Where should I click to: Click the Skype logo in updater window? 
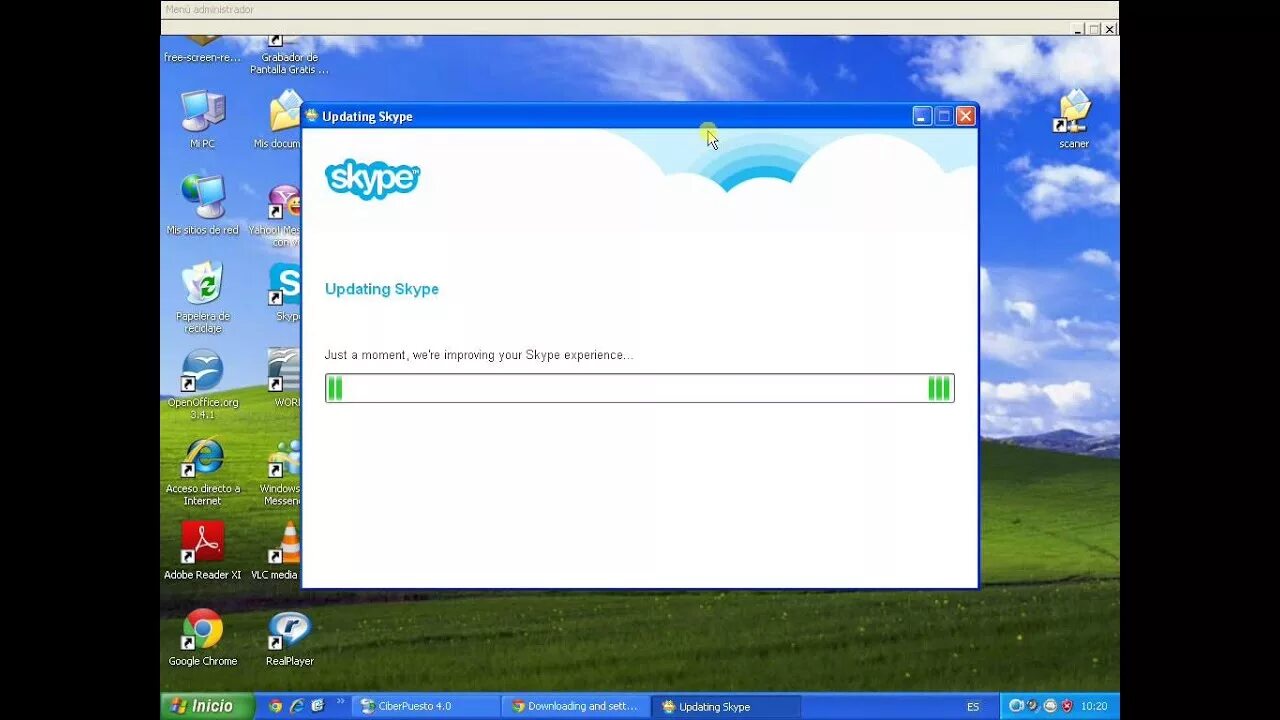372,178
